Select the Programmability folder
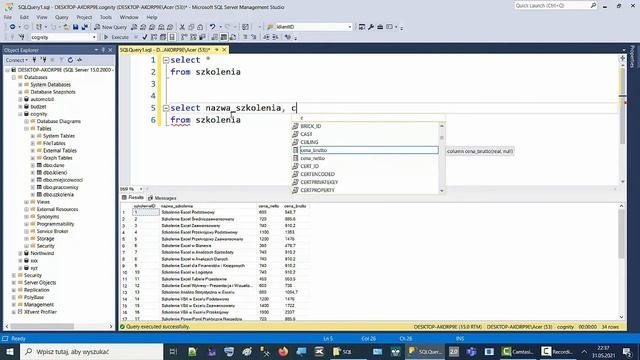The image size is (640, 360). coord(56,224)
